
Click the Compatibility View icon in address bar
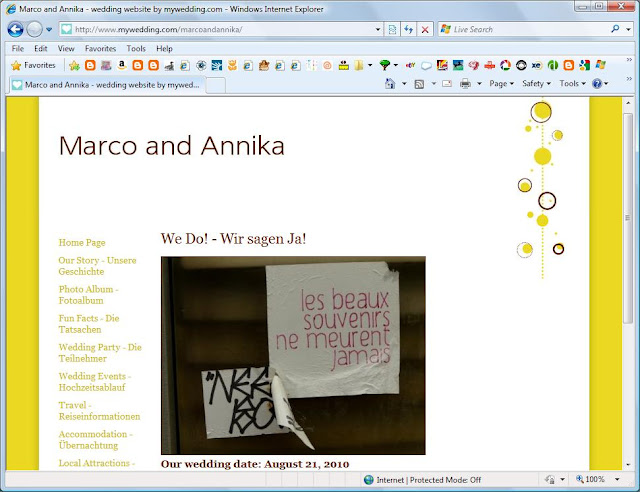click(x=392, y=29)
